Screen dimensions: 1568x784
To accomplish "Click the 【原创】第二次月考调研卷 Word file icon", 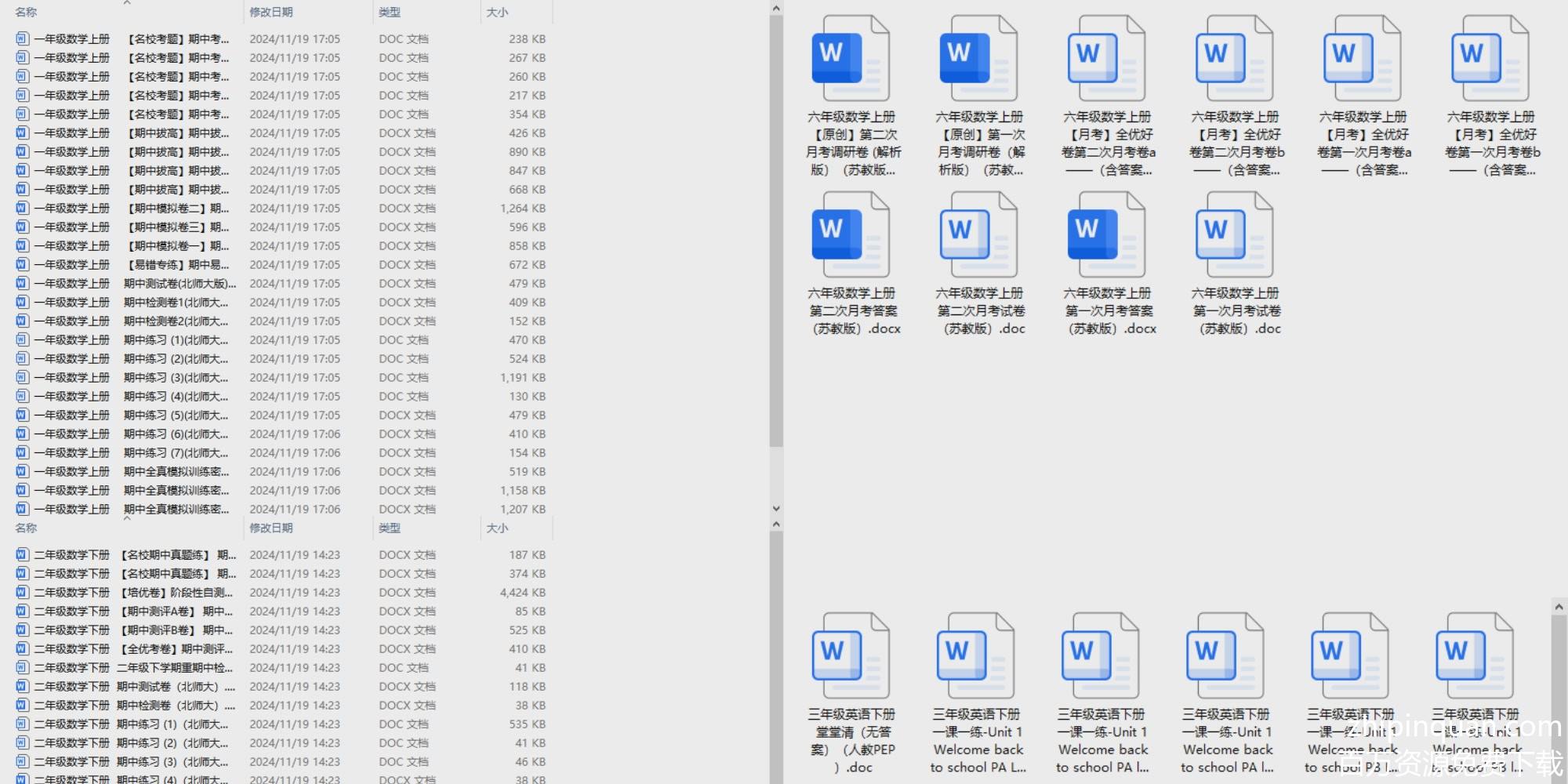I will click(x=851, y=59).
